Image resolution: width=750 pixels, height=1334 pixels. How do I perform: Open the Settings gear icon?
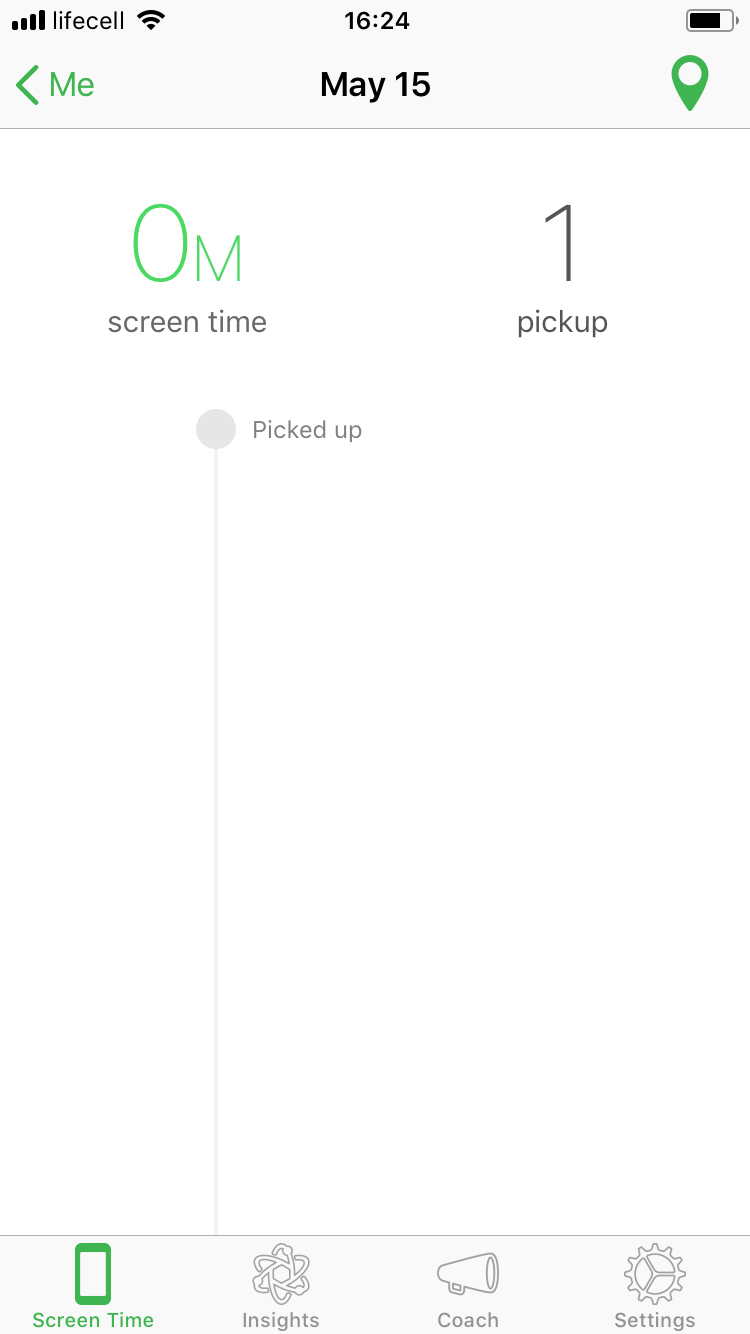tap(655, 1273)
